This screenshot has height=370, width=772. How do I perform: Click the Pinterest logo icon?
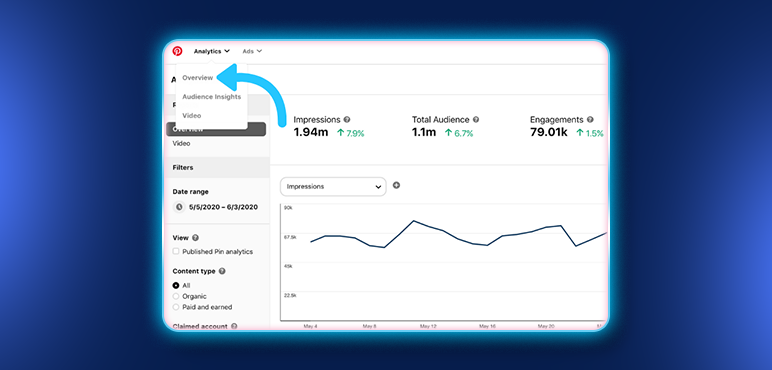click(x=177, y=51)
